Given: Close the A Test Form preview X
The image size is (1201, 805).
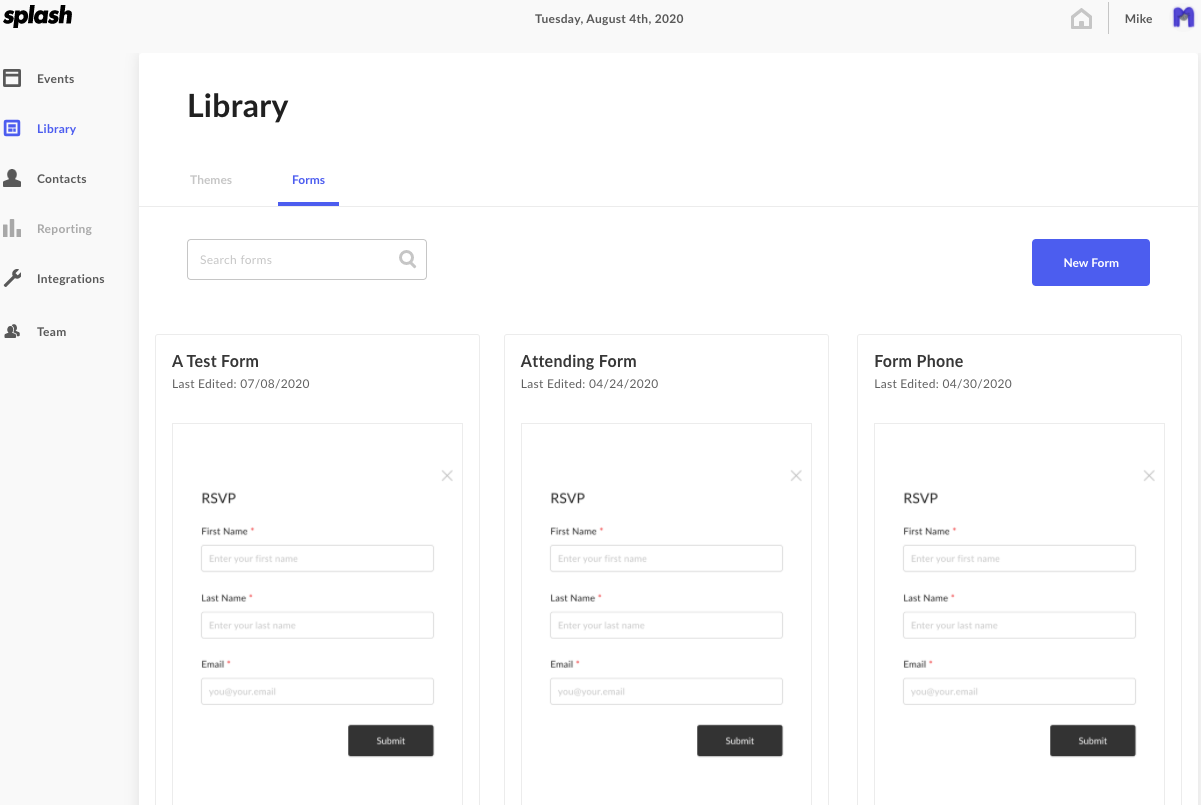Looking at the screenshot, I should click(x=447, y=476).
